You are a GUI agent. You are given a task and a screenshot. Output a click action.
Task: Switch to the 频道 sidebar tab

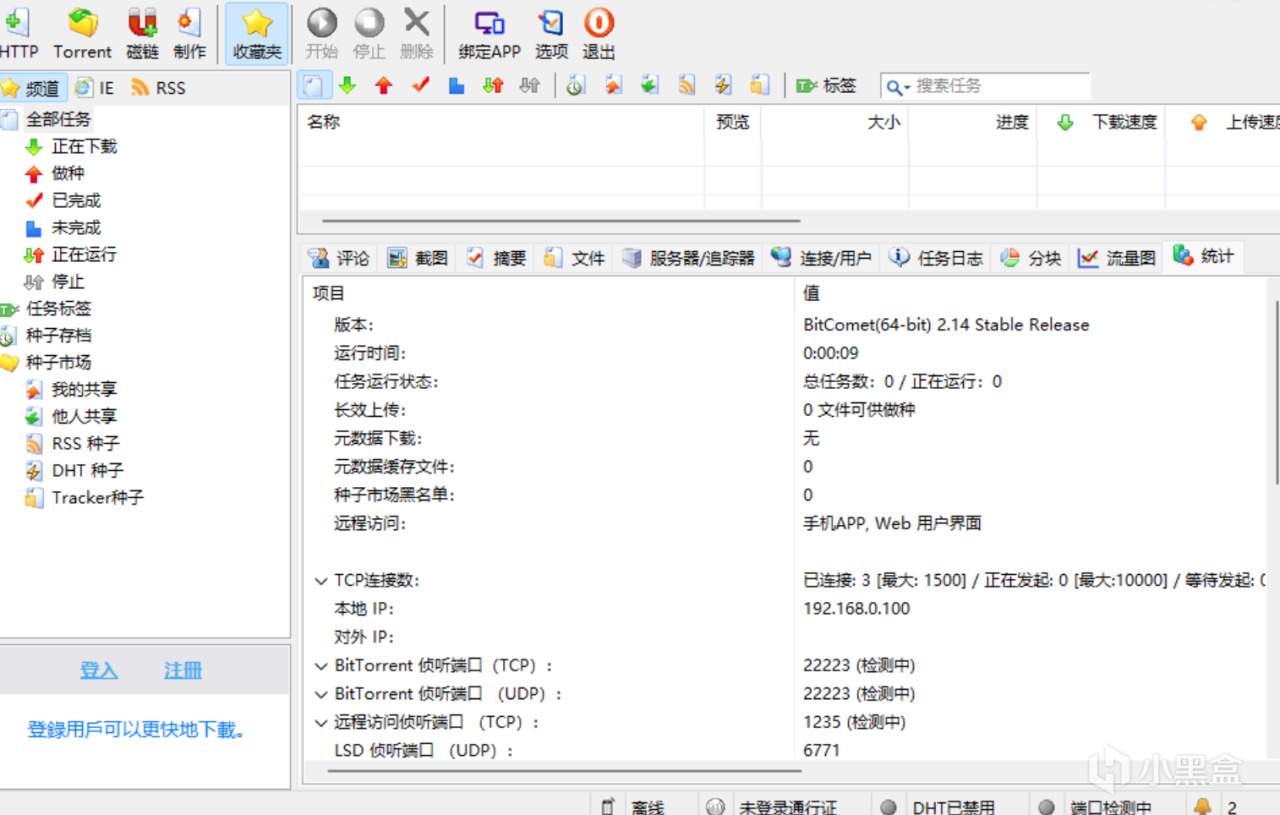point(33,88)
